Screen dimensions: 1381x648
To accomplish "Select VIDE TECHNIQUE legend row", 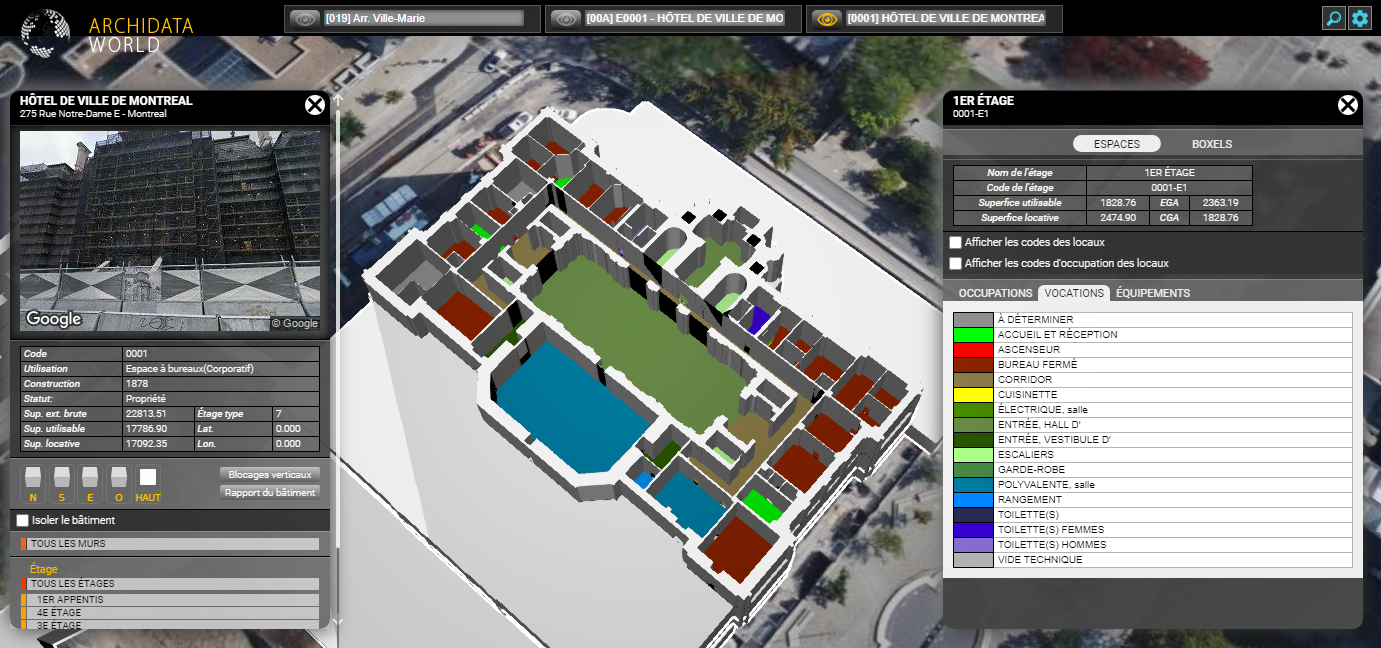I will point(1153,560).
